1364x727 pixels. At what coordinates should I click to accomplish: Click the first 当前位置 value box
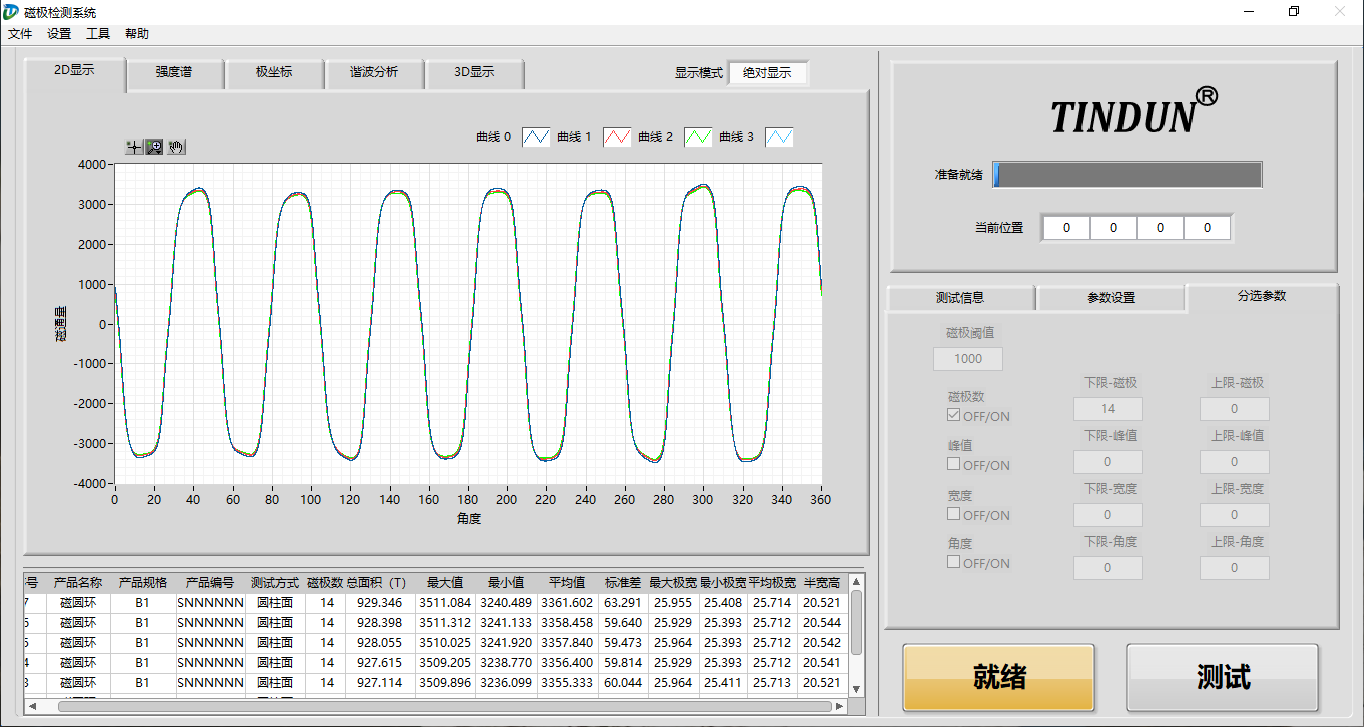[x=1066, y=228]
